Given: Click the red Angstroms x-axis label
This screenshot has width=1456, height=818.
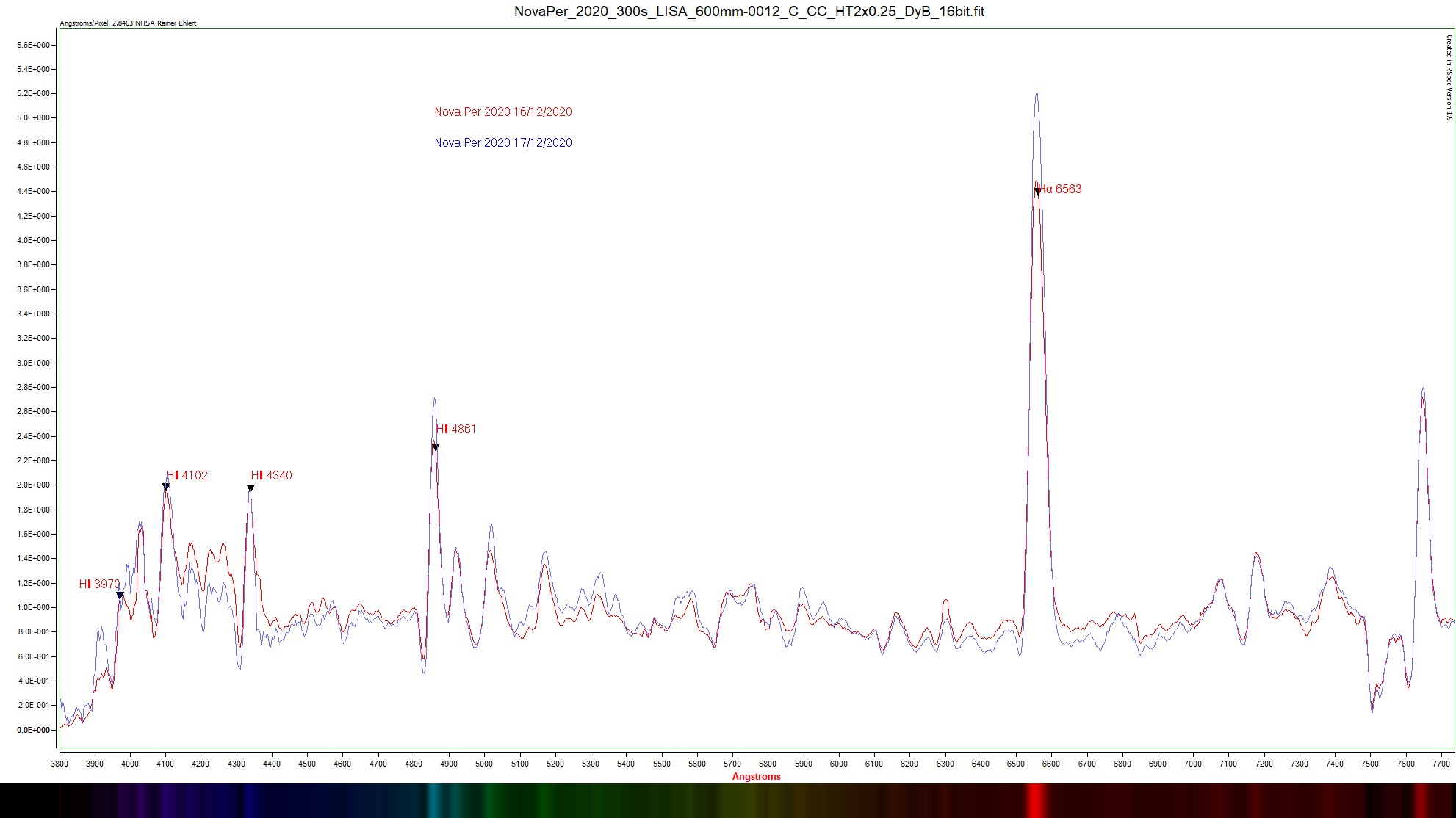Looking at the screenshot, I should pos(756,777).
